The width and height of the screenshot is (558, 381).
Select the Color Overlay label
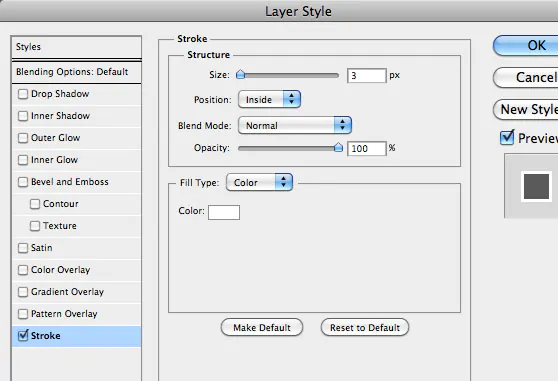60,270
